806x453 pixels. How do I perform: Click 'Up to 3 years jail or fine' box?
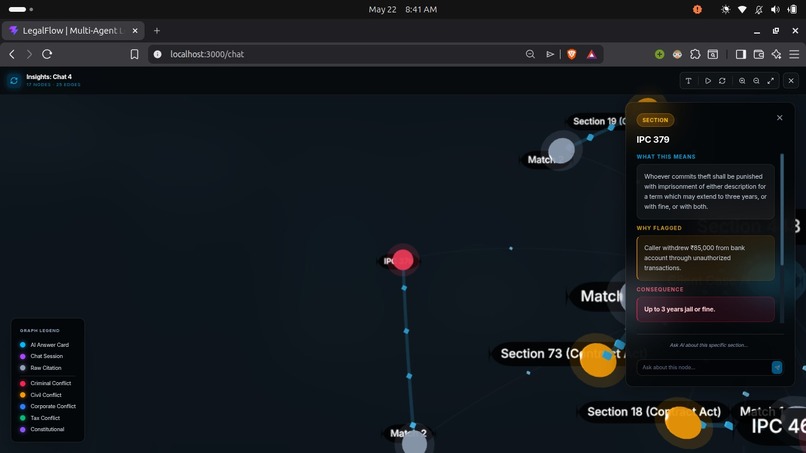(705, 309)
